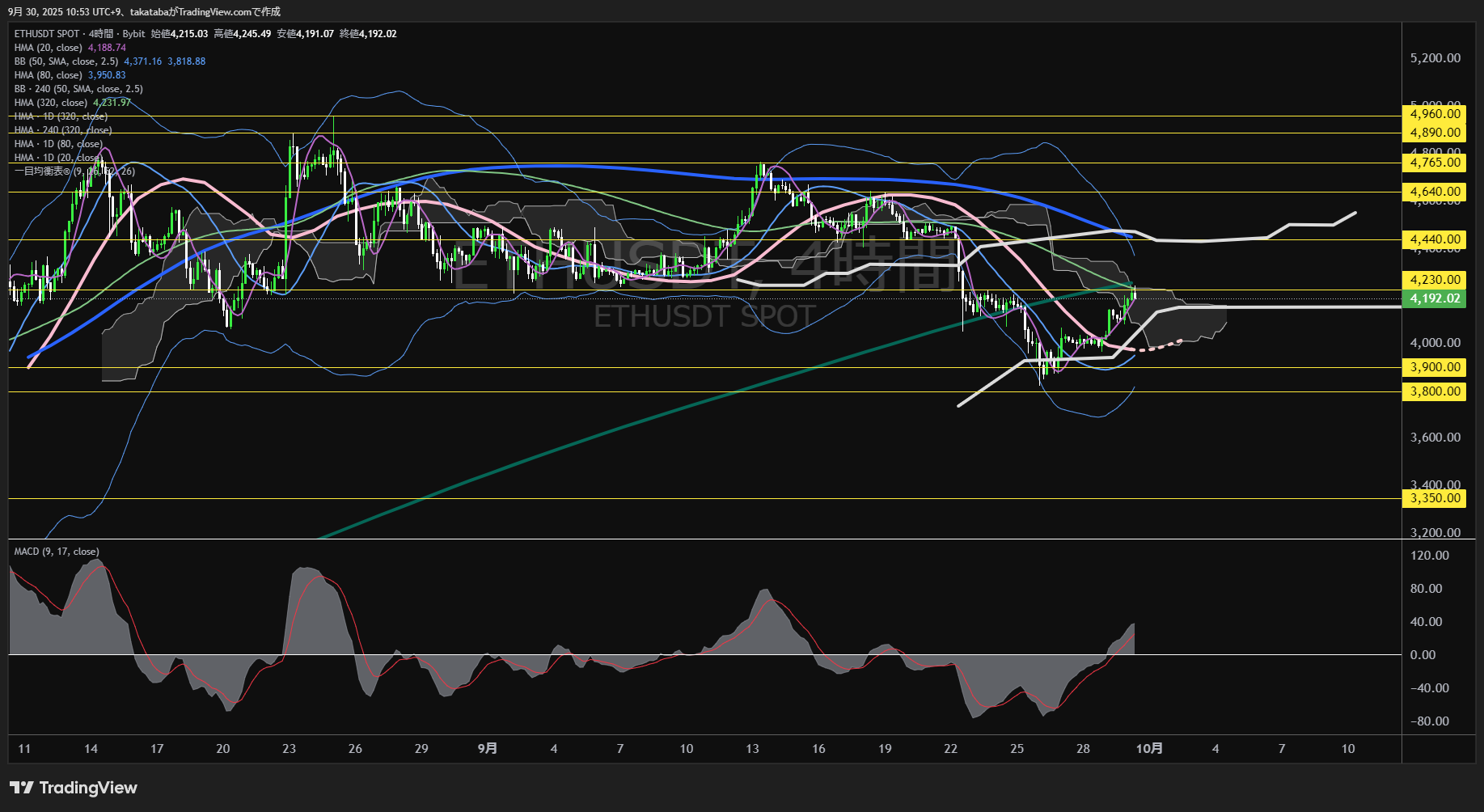Select the HMA · 240 (320, close) legend
The image size is (1484, 812).
click(x=63, y=130)
